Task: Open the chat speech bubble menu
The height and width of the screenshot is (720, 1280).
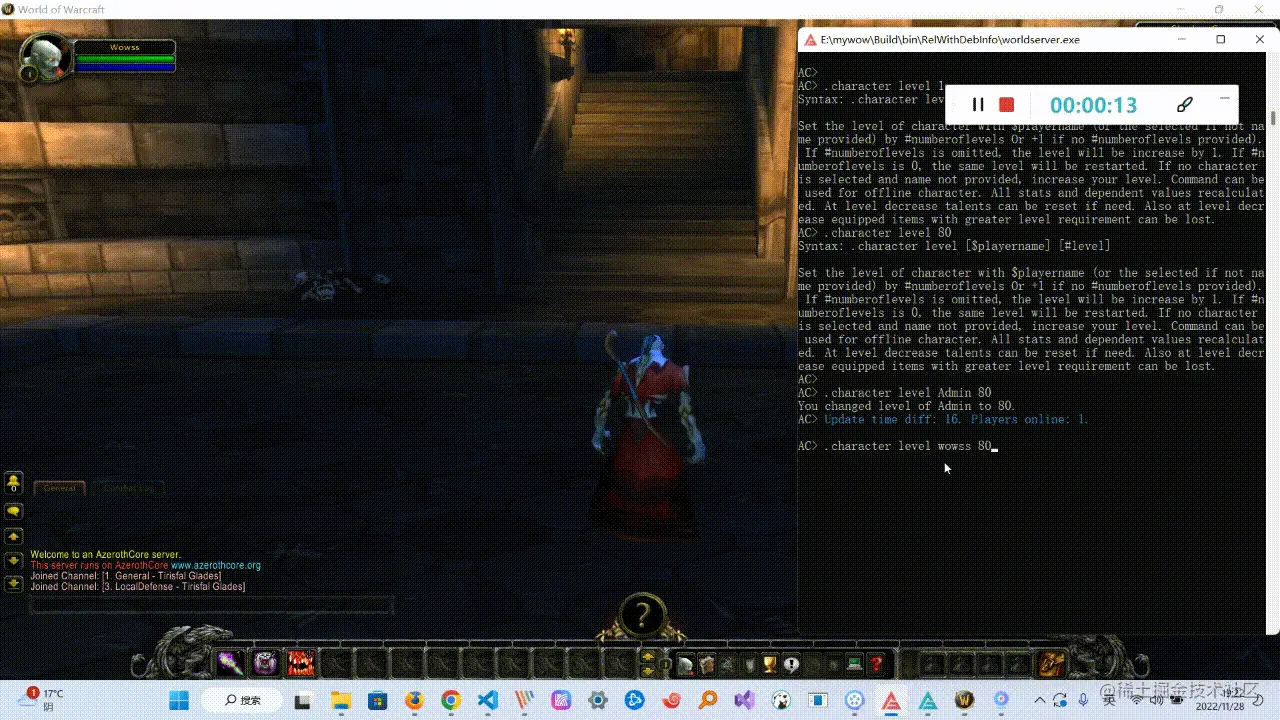Action: (x=14, y=510)
